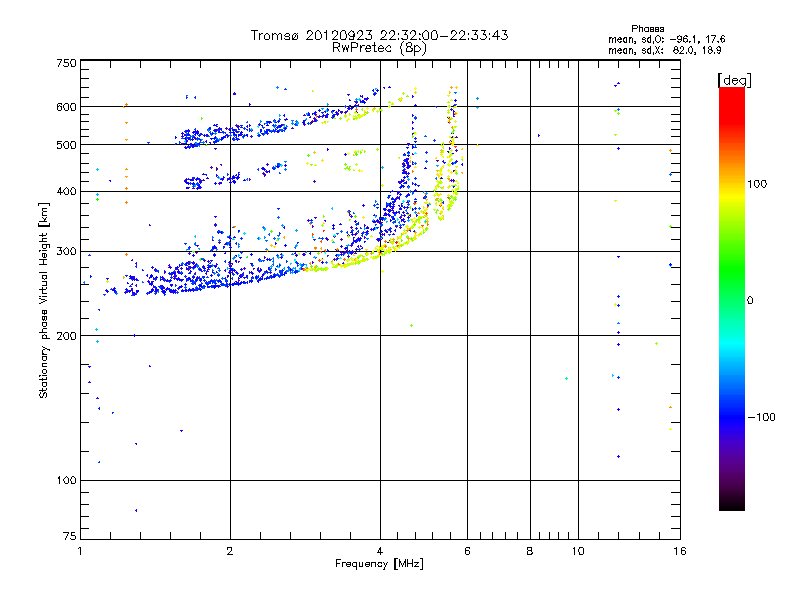Click the 'Phases' header text

coord(647,29)
